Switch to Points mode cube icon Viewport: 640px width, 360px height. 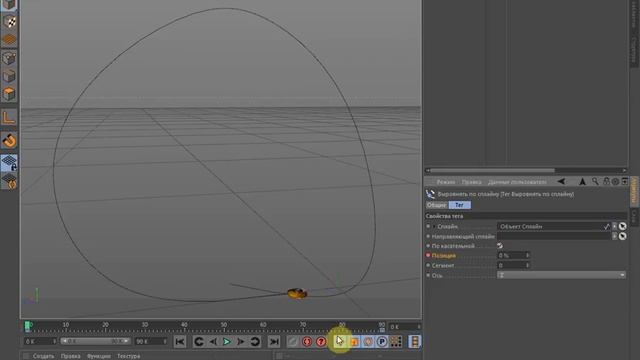point(9,58)
